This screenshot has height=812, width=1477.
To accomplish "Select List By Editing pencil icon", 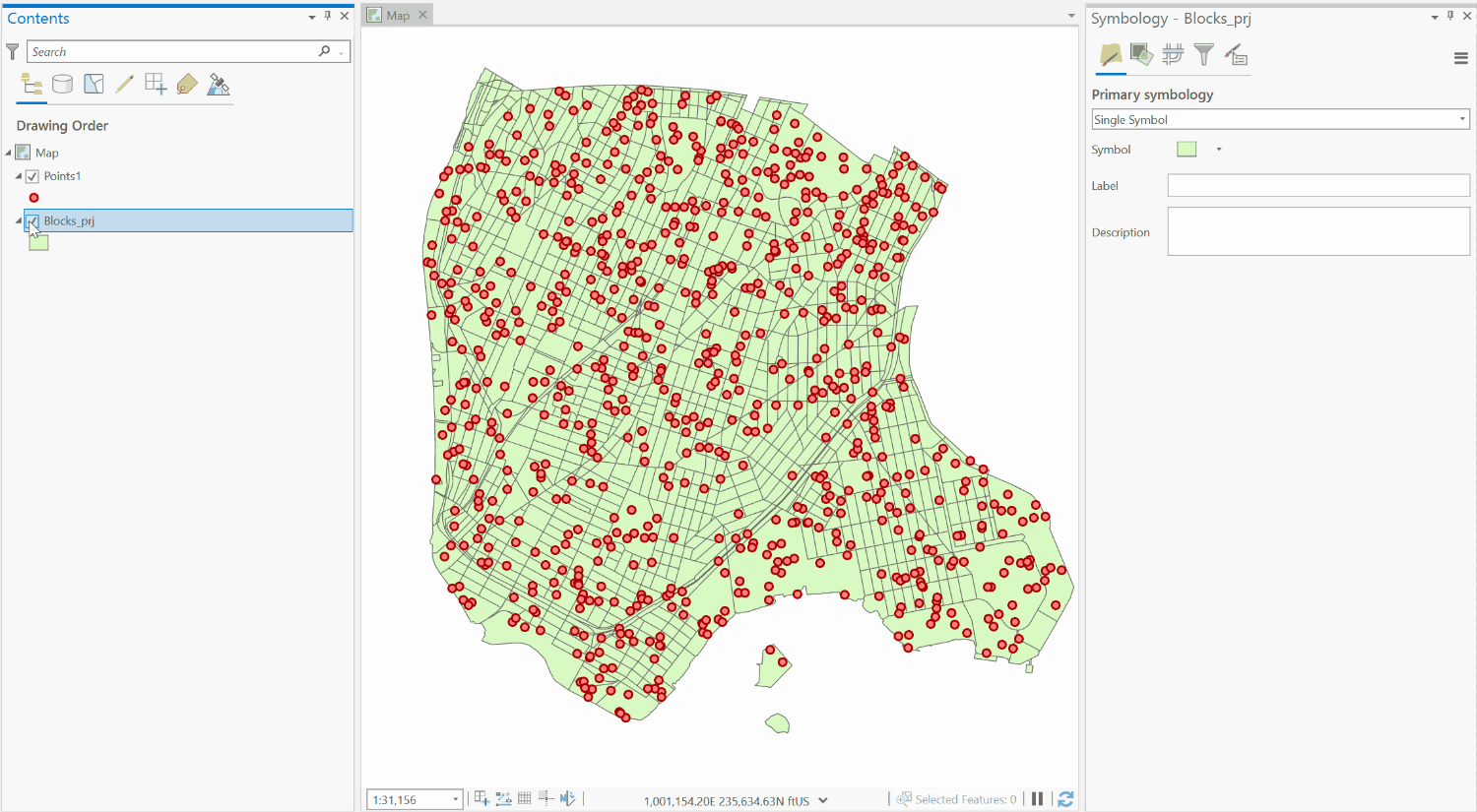I will point(124,85).
